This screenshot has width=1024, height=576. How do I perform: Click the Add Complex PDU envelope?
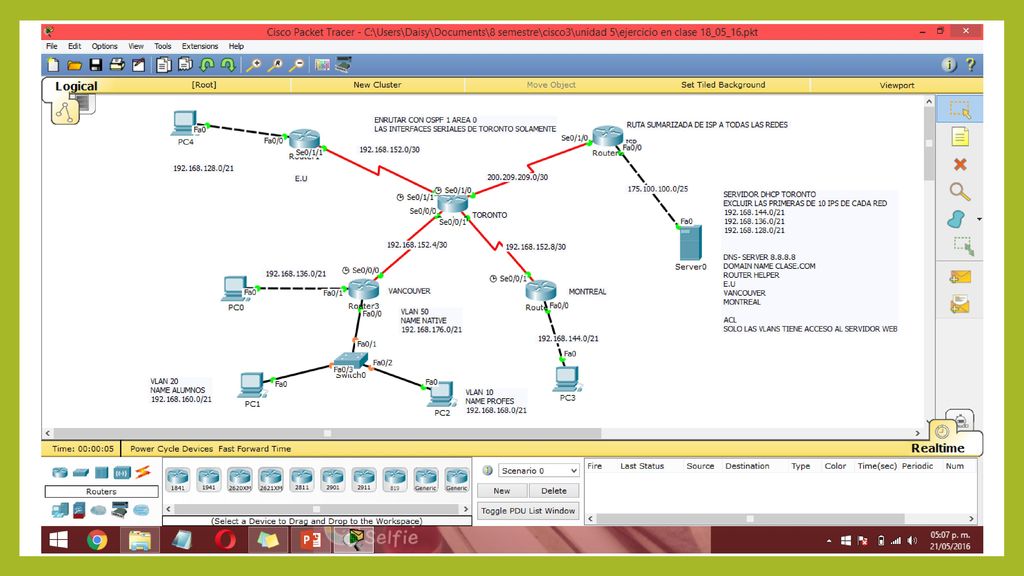tap(959, 304)
